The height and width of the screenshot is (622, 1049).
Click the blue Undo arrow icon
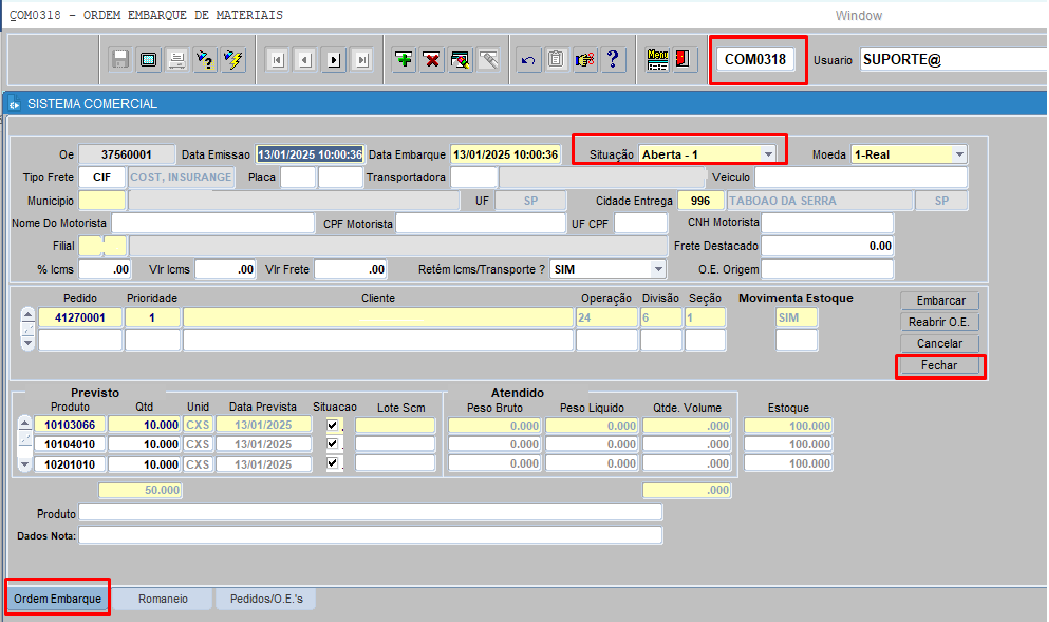coord(529,60)
